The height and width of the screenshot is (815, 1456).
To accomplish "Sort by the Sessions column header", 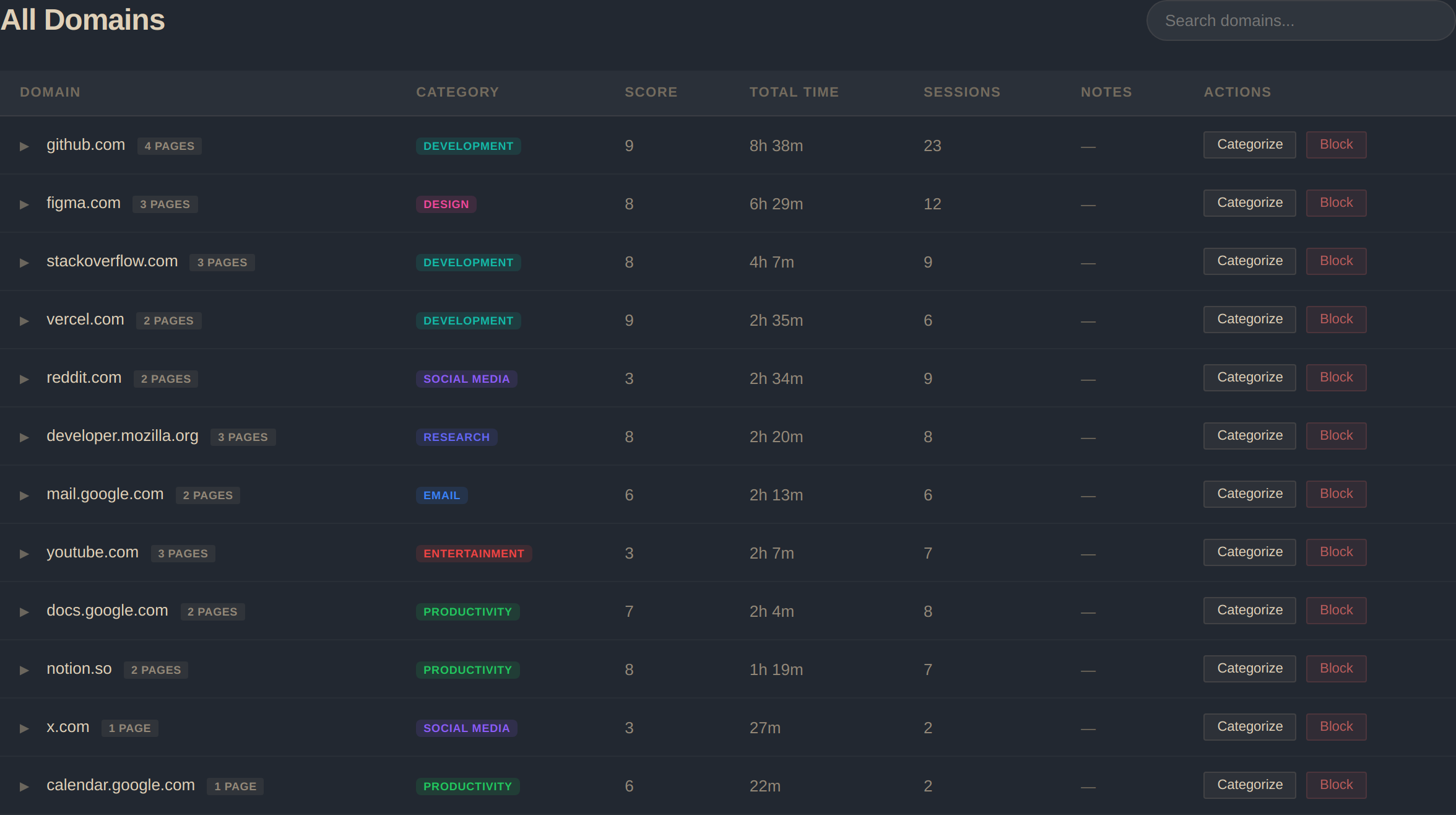I will pos(962,92).
